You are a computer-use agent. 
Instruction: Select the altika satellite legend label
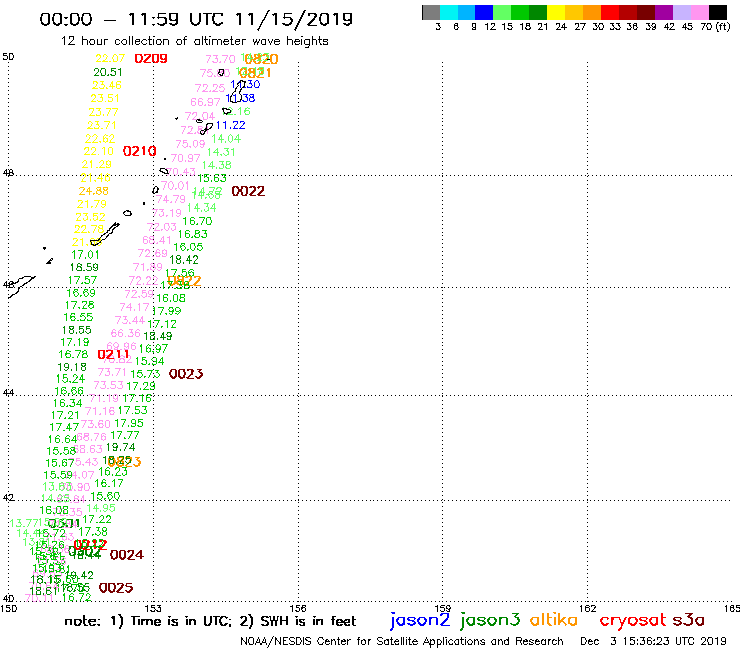coord(553,620)
